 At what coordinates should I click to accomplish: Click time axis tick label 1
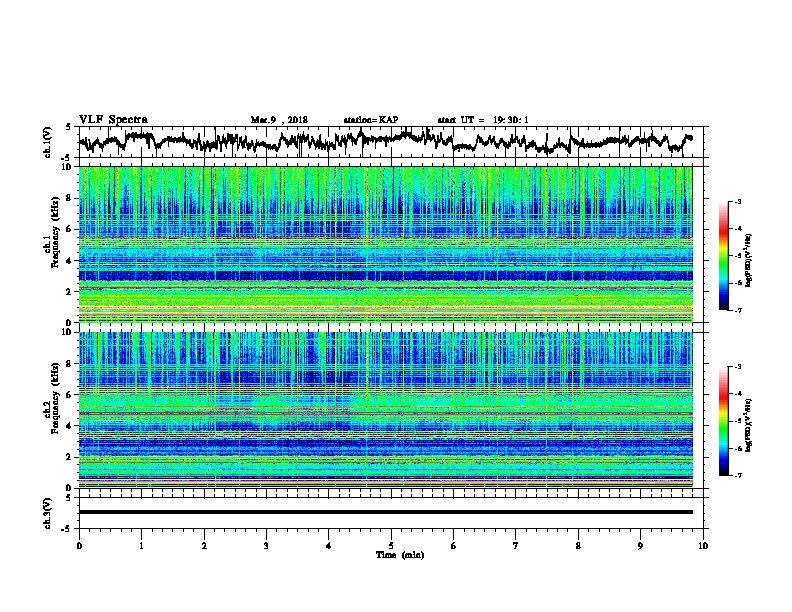[x=141, y=546]
